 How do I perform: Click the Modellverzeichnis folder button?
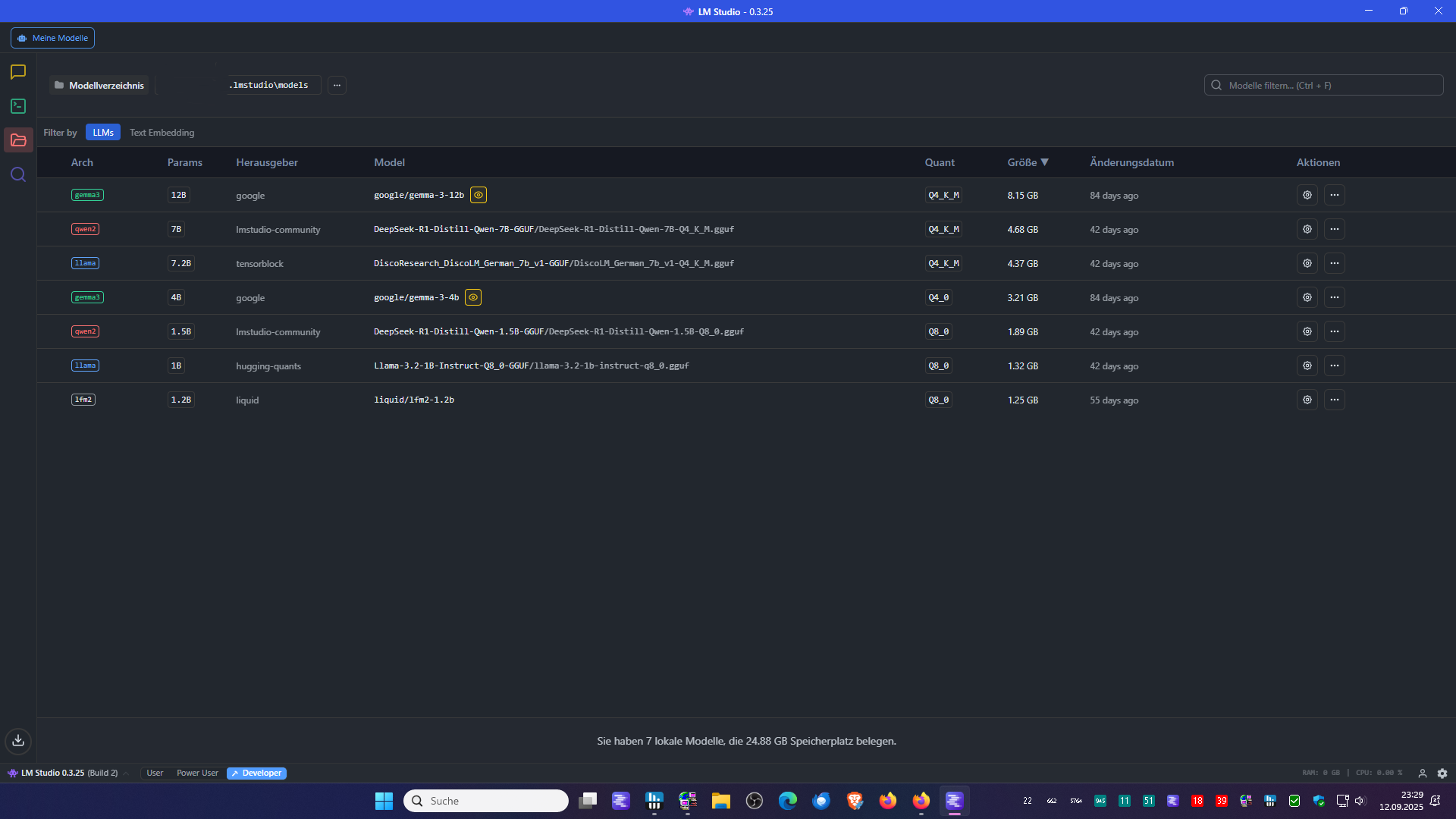click(x=99, y=85)
